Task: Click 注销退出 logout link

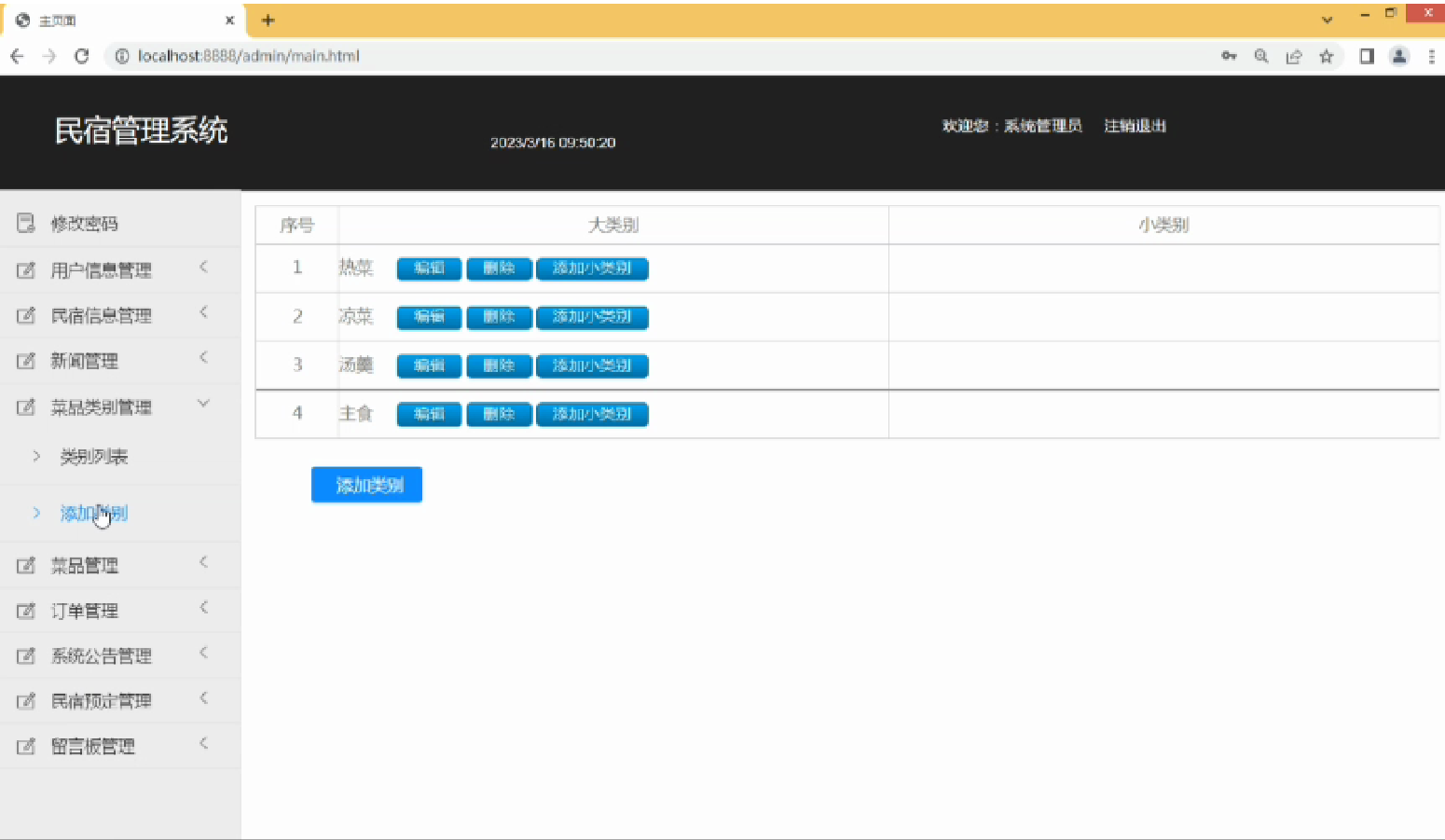Action: point(1135,126)
